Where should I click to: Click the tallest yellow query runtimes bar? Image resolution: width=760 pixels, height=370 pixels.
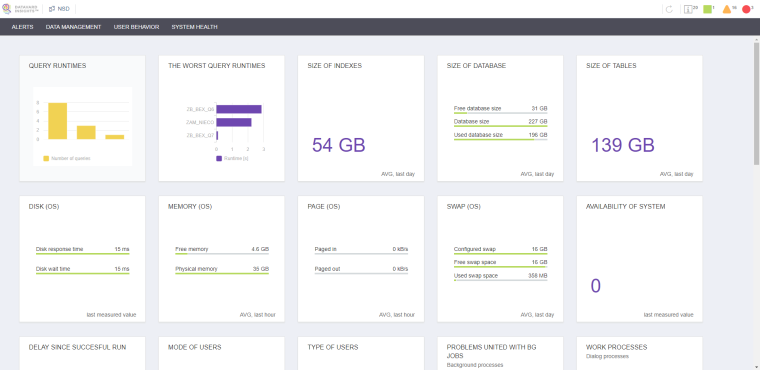coord(57,121)
